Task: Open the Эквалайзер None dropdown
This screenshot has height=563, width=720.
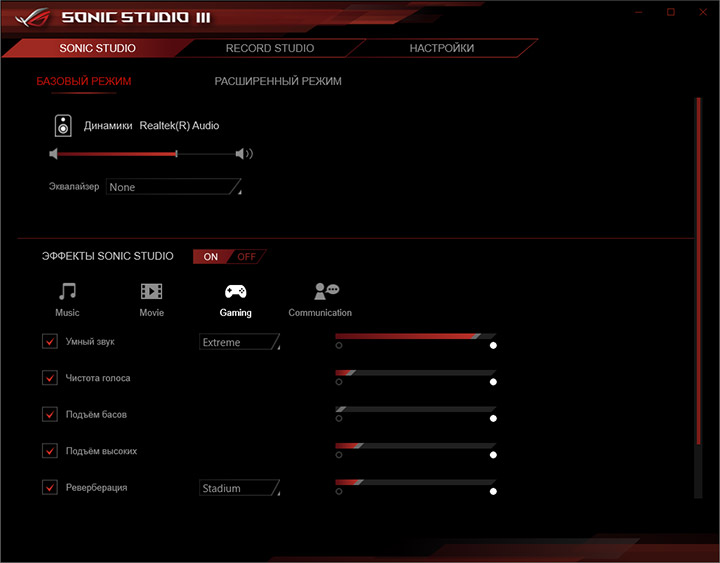Action: (174, 187)
